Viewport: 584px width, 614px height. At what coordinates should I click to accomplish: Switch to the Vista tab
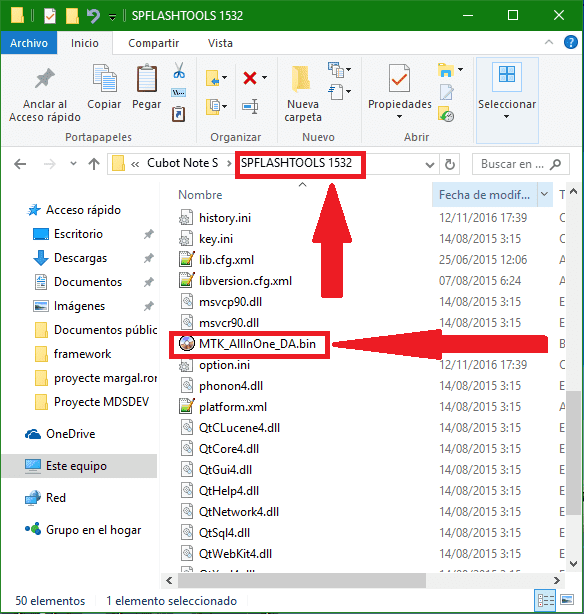coord(220,43)
